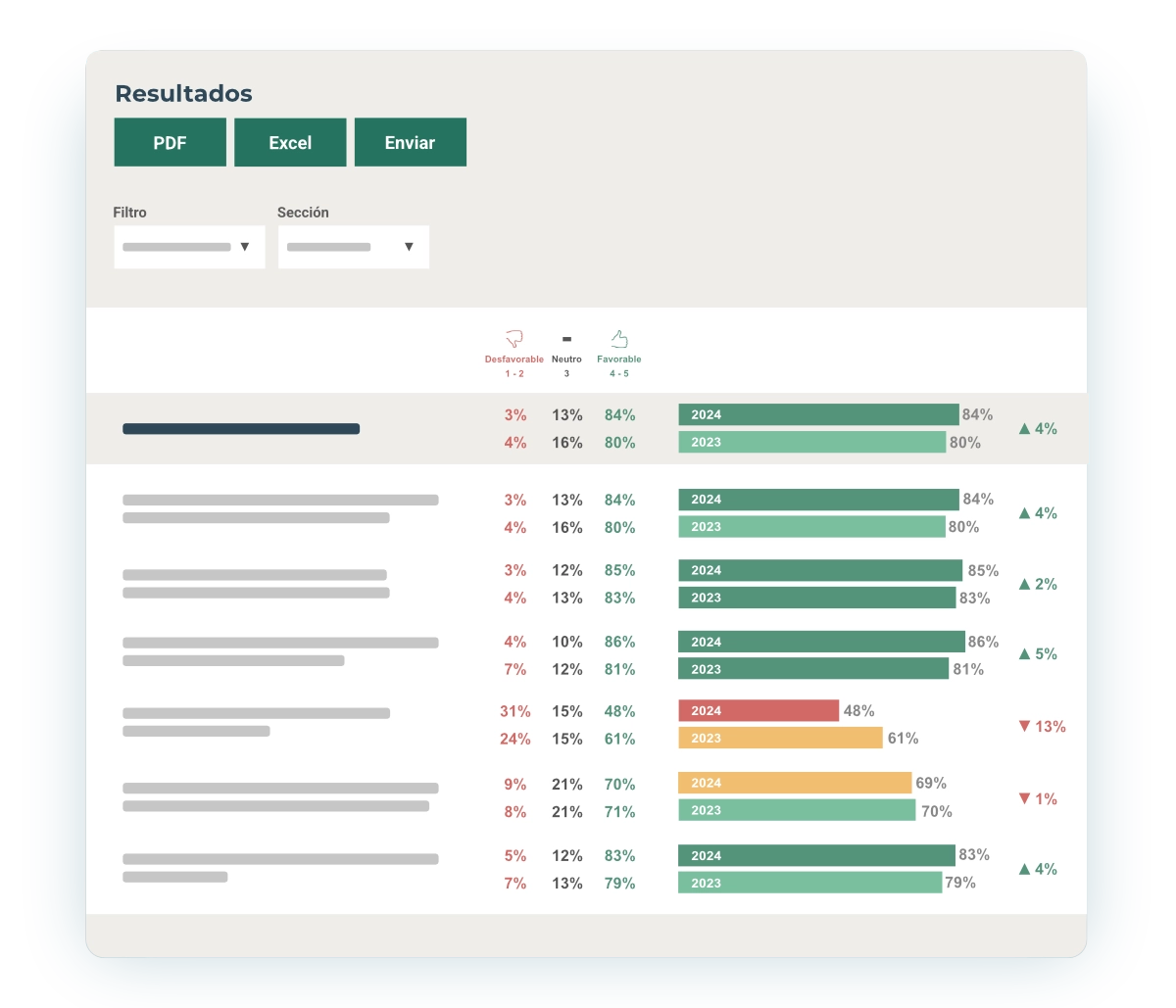The width and height of the screenshot is (1176, 1008).
Task: Click the Neutro dash icon
Action: (566, 340)
